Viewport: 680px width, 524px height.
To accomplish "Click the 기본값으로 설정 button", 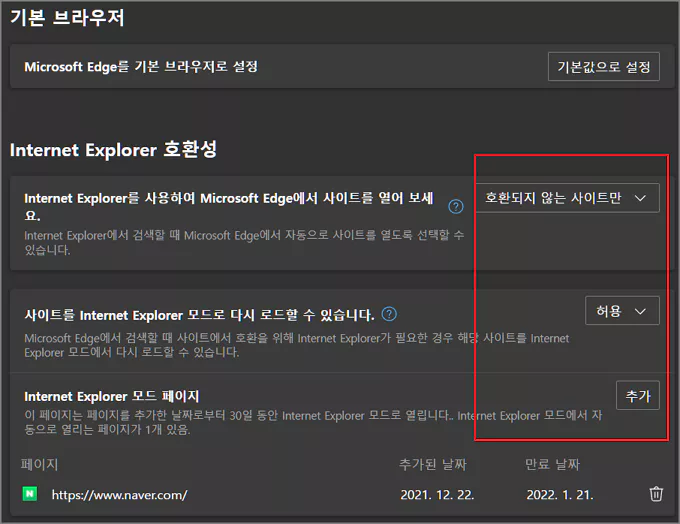I will [603, 66].
